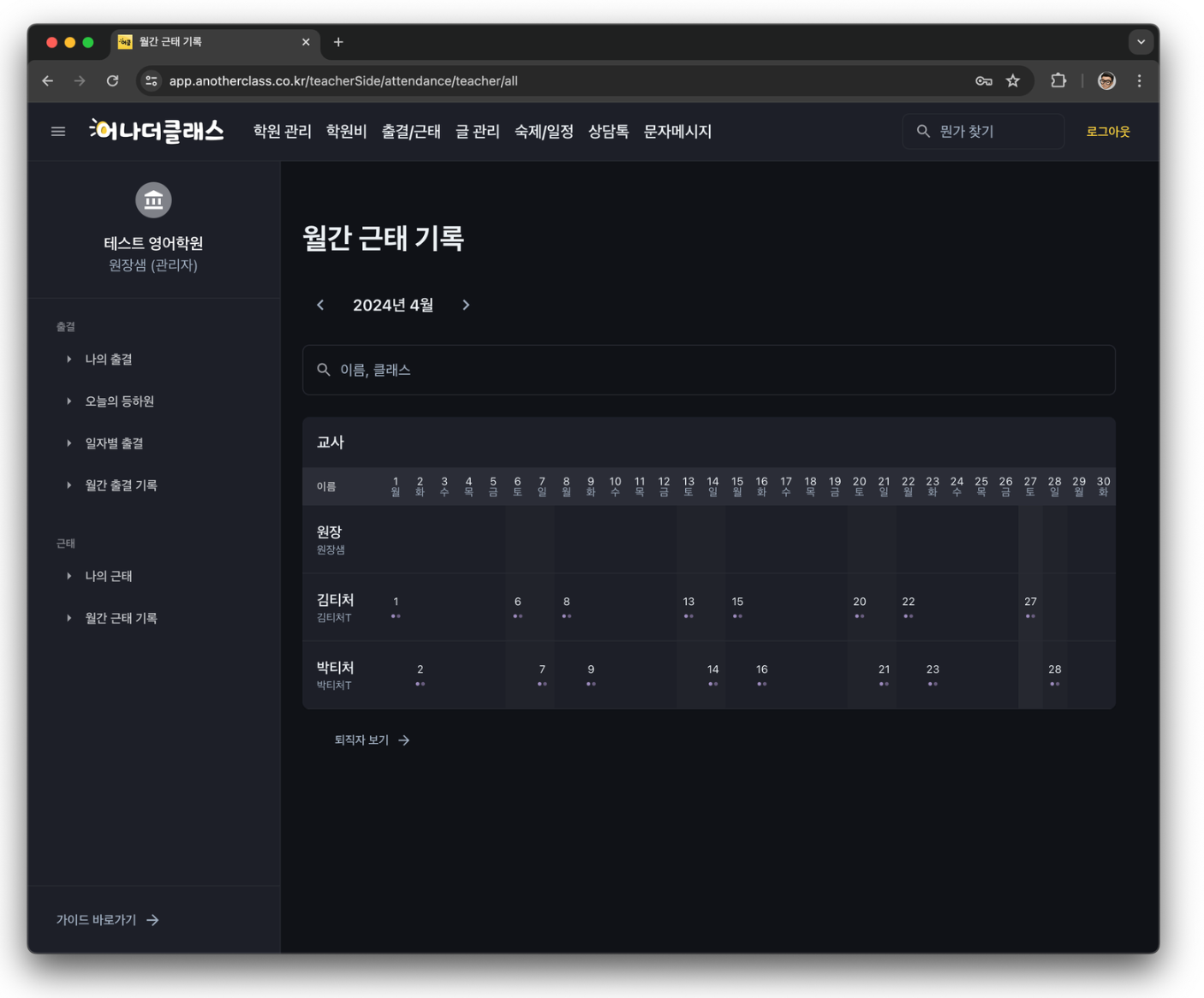Go to previous month arrow
The height and width of the screenshot is (998, 1204).
(320, 306)
